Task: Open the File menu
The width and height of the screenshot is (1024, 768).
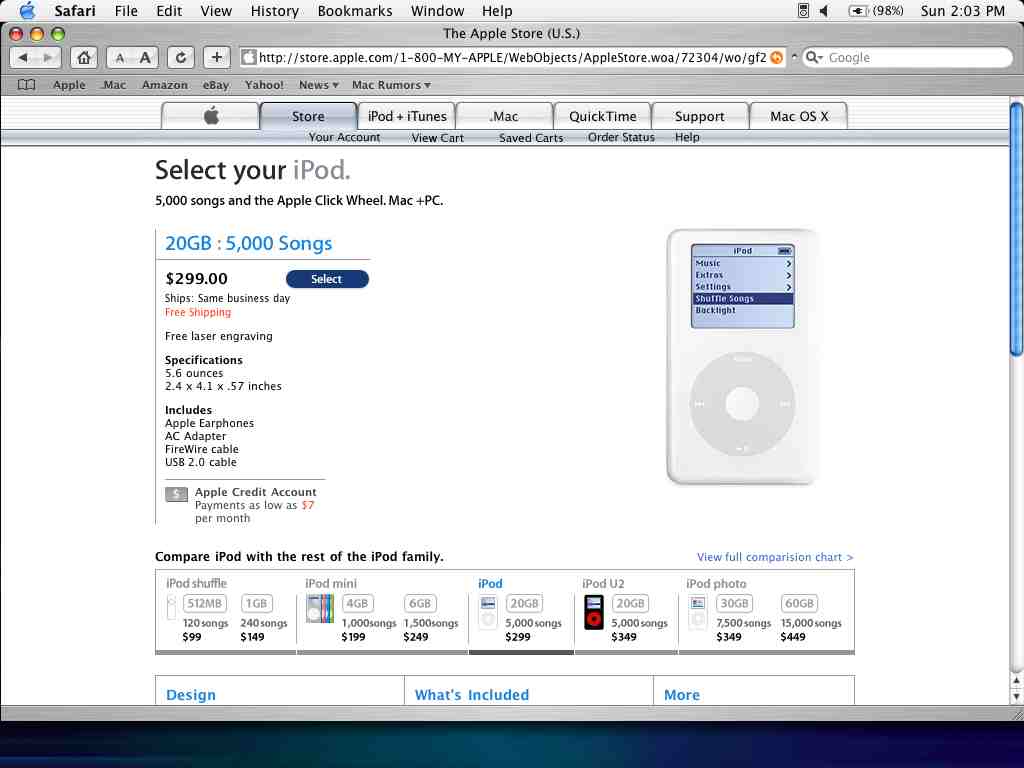Action: pyautogui.click(x=126, y=10)
